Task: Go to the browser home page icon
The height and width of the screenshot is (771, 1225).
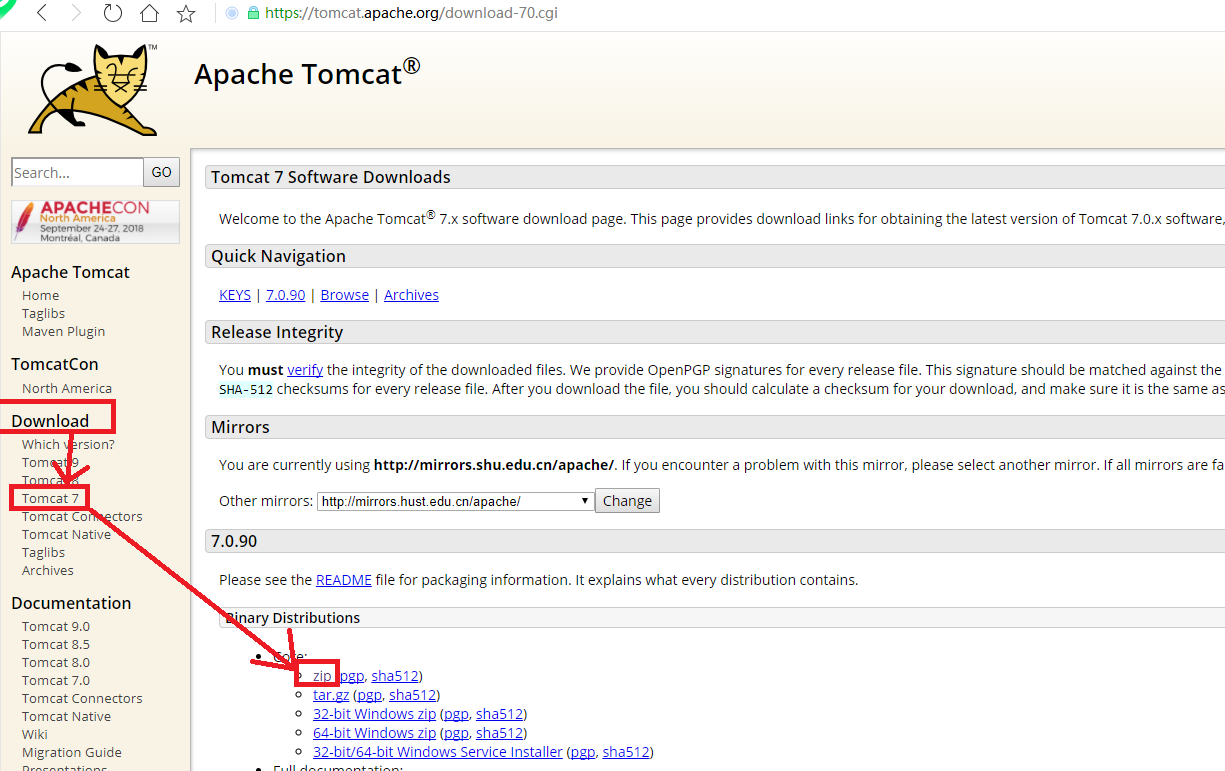Action: pos(149,14)
